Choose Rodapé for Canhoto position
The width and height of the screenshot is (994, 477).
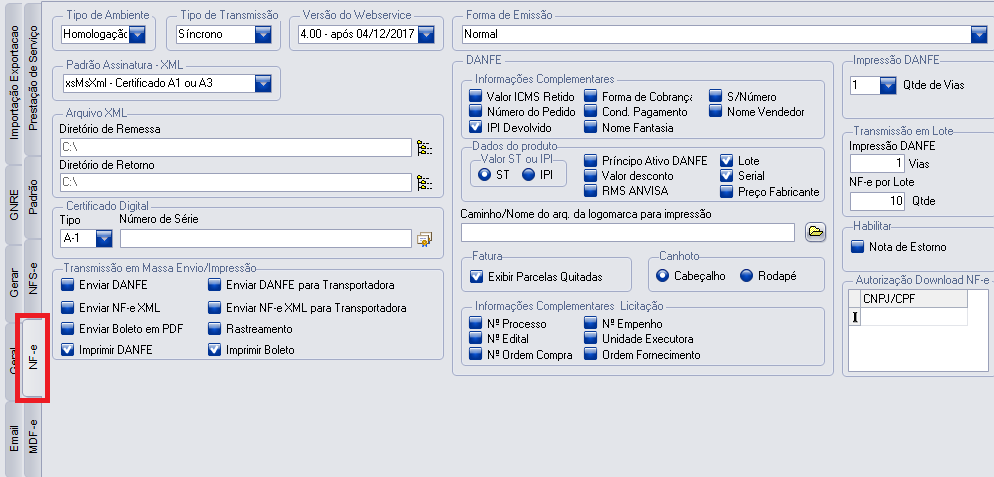tap(746, 275)
